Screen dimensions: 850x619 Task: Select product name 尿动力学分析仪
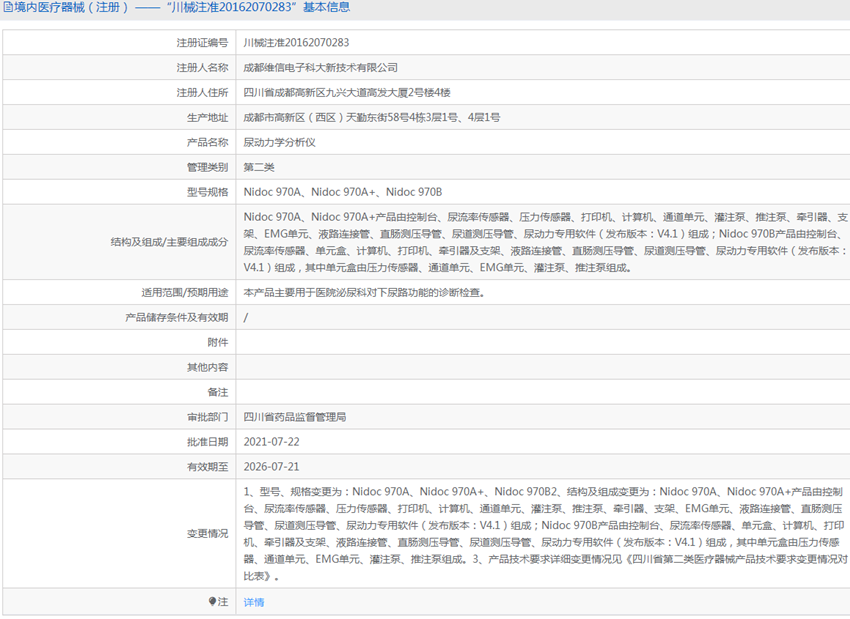pos(279,142)
